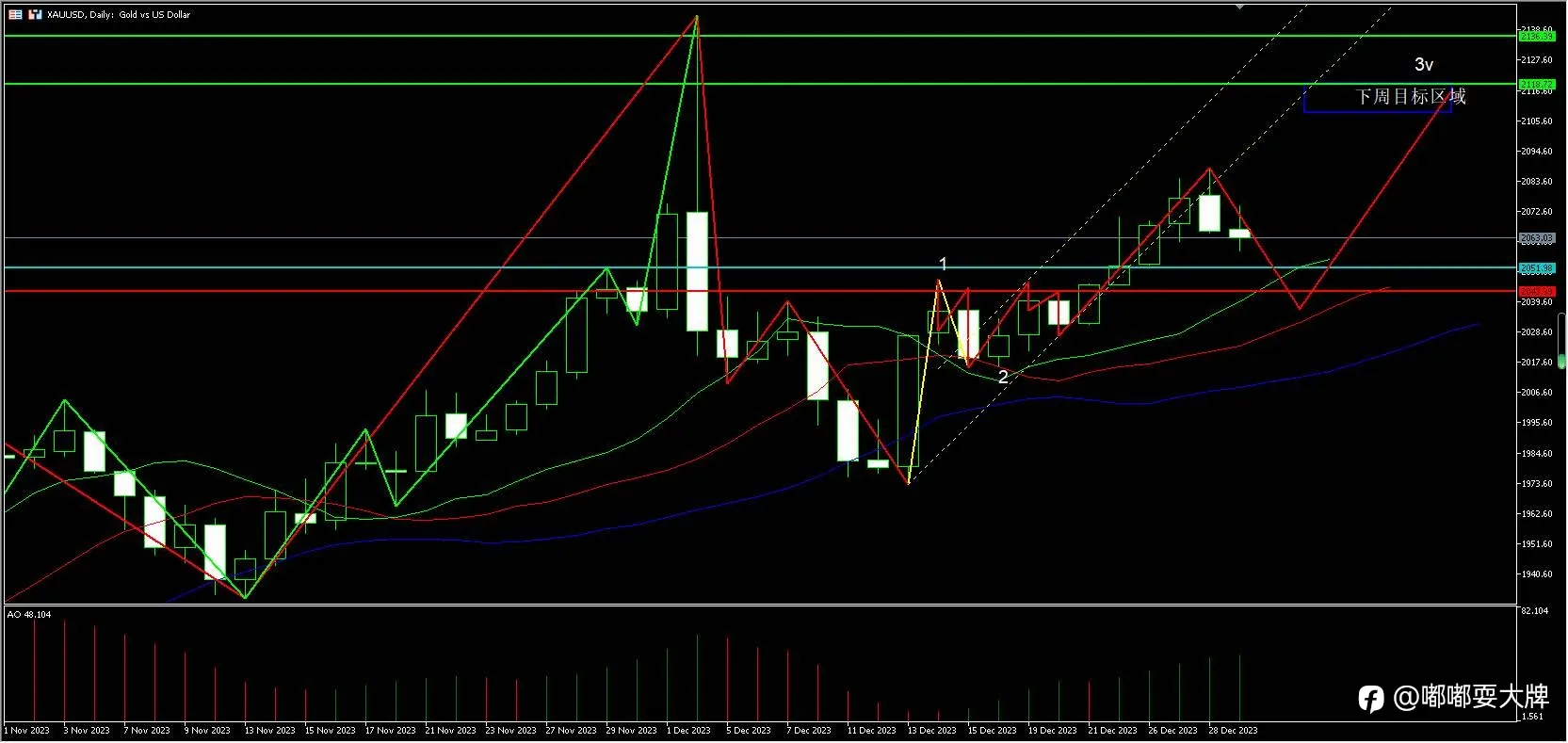Click the 1951.60 price axis label
Viewport: 1568px width, 743px height.
[1536, 544]
